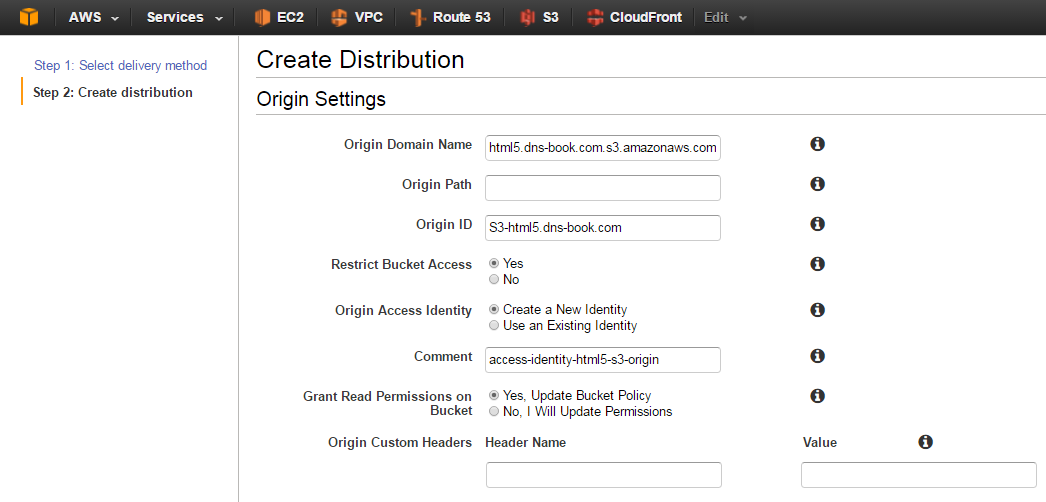Click the Comment input field

tap(603, 359)
